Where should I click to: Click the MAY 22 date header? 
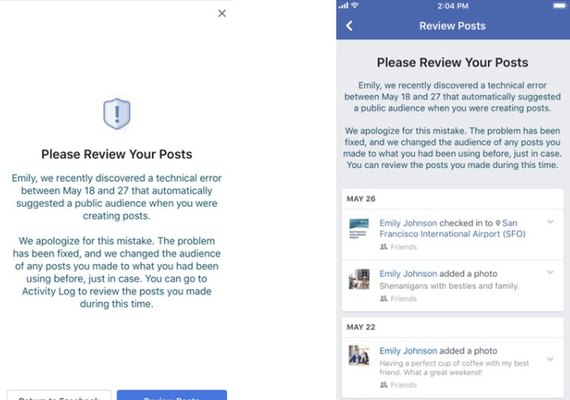[361, 327]
